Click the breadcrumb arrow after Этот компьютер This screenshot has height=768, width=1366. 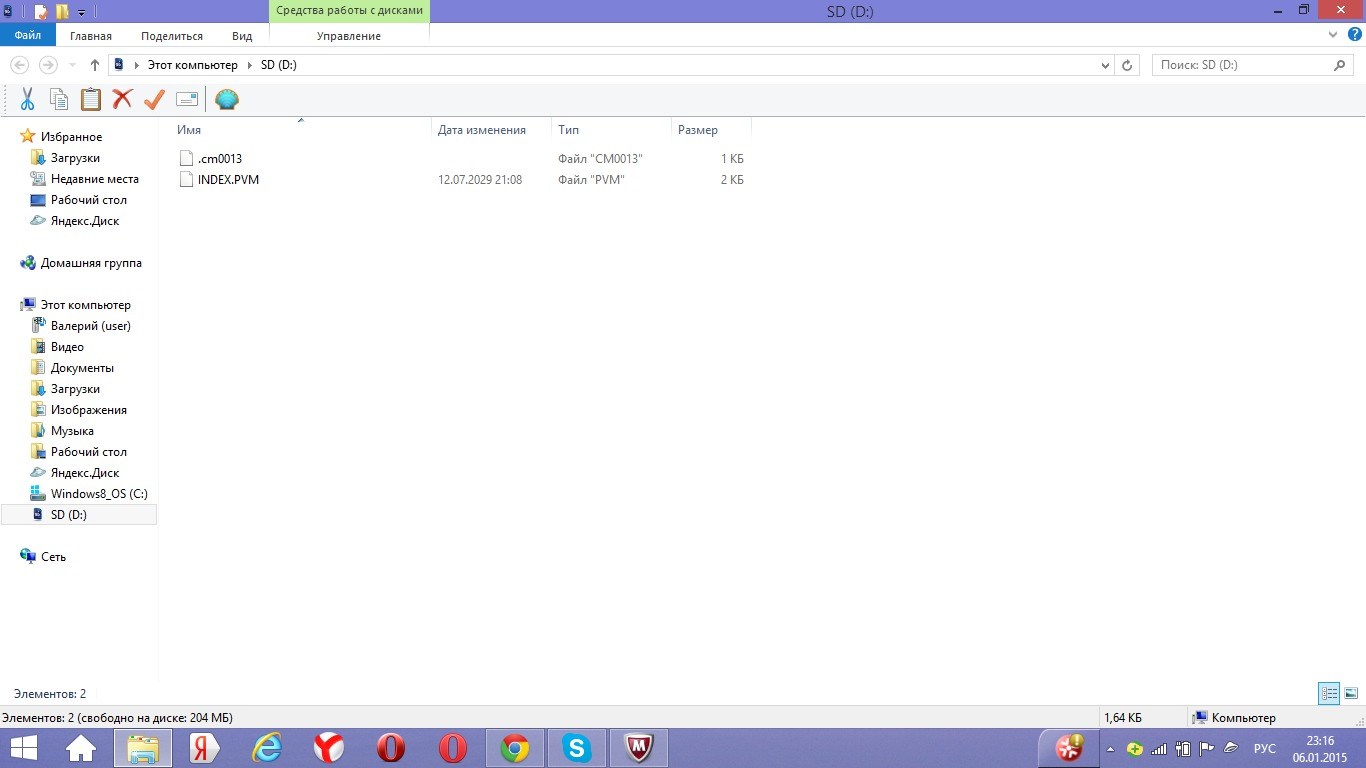pos(249,65)
